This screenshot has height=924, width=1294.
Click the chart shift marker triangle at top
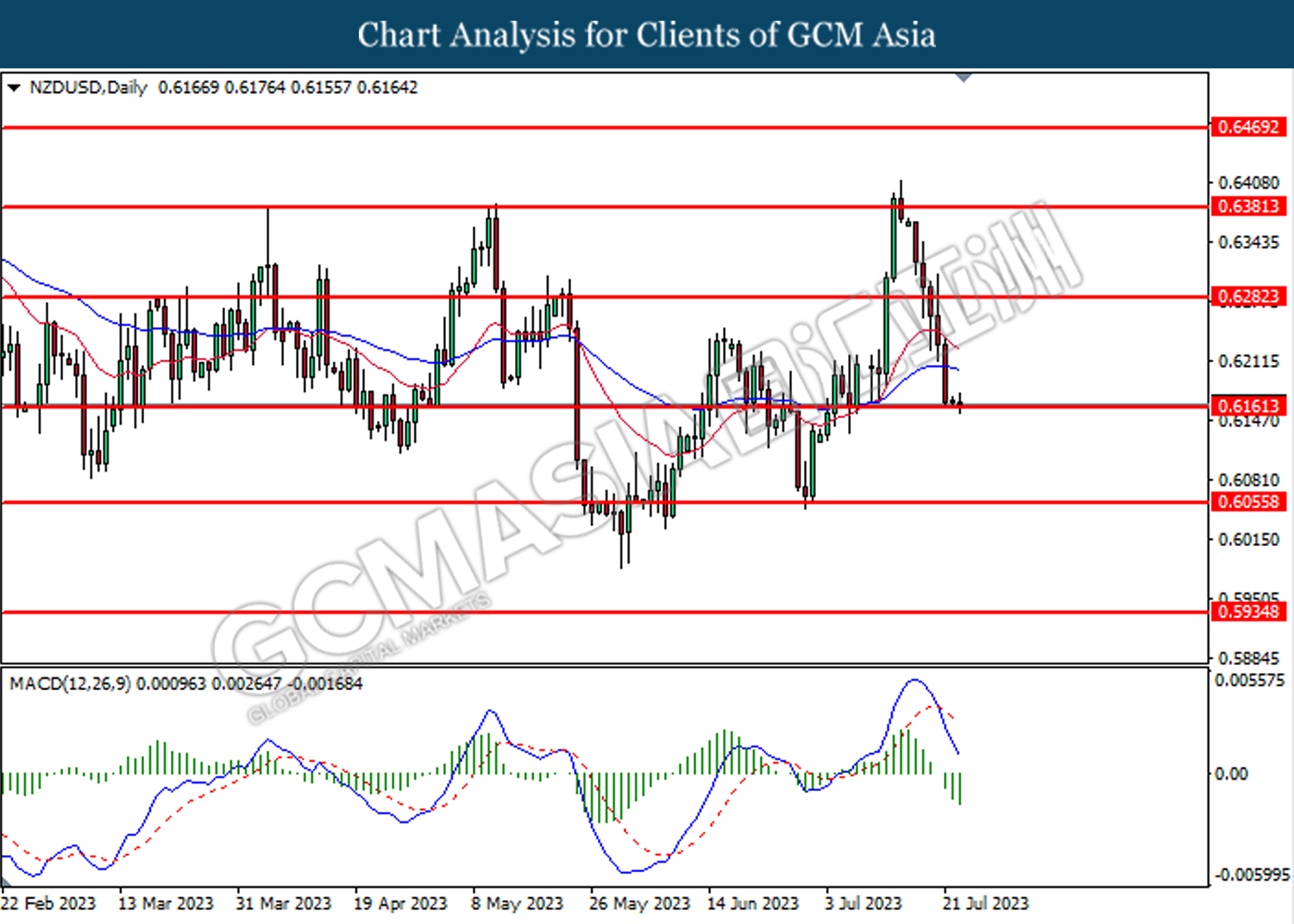click(x=964, y=78)
